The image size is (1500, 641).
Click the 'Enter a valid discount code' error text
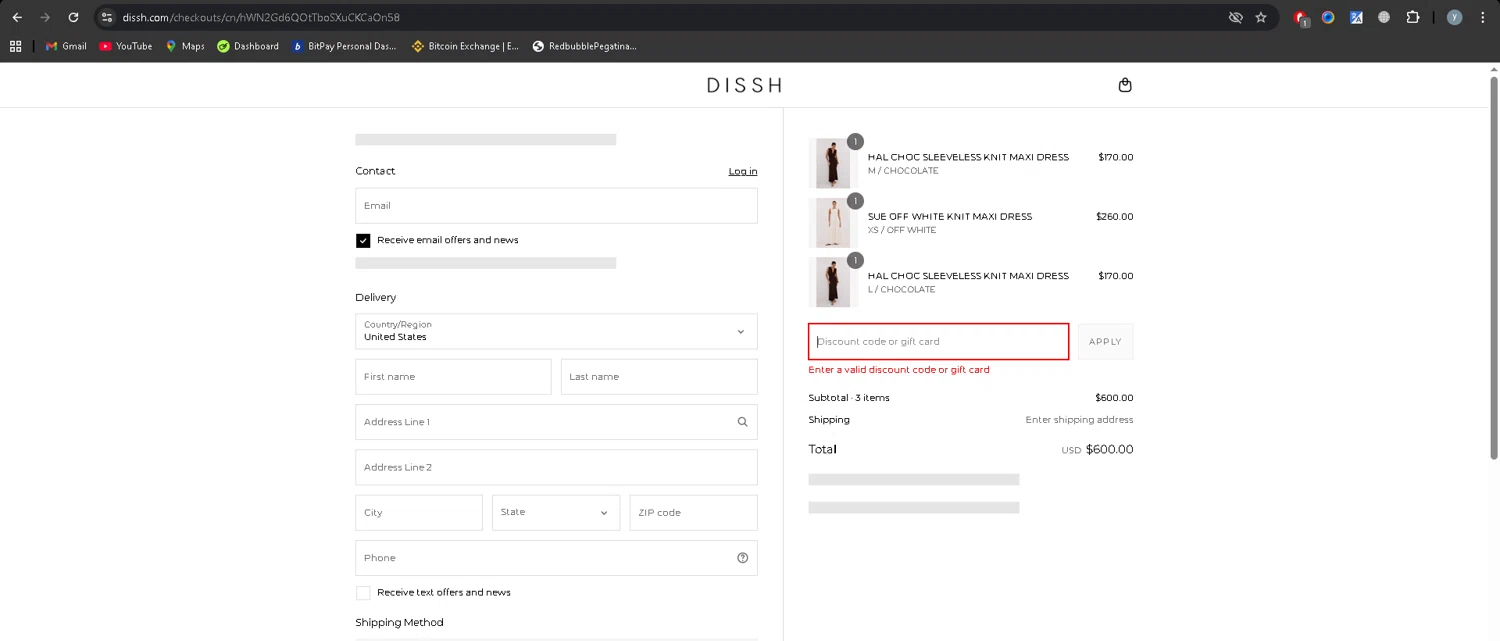click(899, 370)
